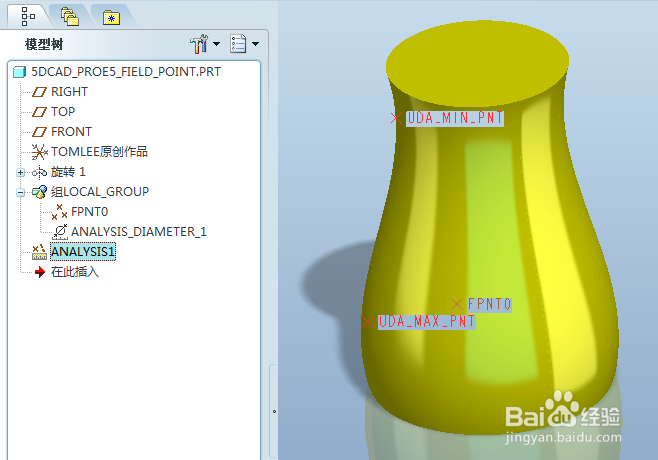Open dropdown arrow beside Settings tools icon
The width and height of the screenshot is (658, 460).
click(x=217, y=44)
